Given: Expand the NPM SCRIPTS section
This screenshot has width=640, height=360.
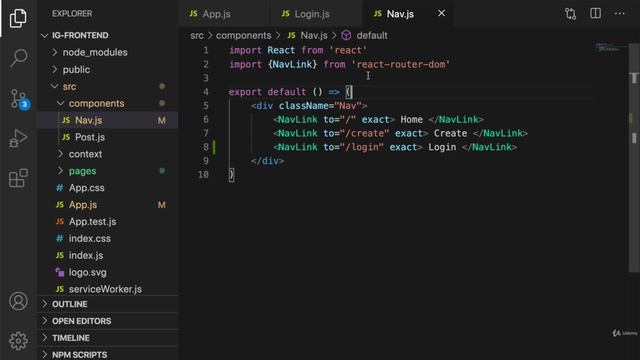Looking at the screenshot, I should point(108,354).
